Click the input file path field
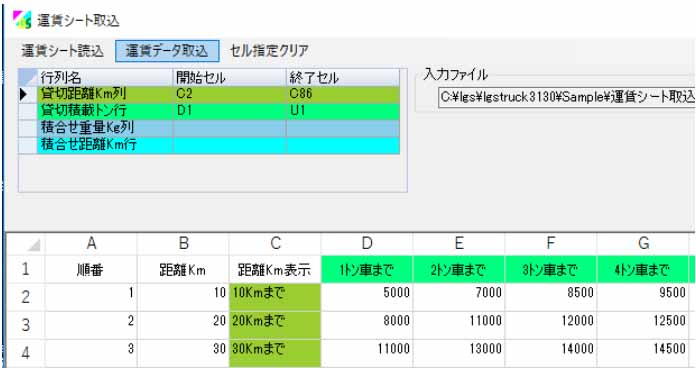 point(567,97)
